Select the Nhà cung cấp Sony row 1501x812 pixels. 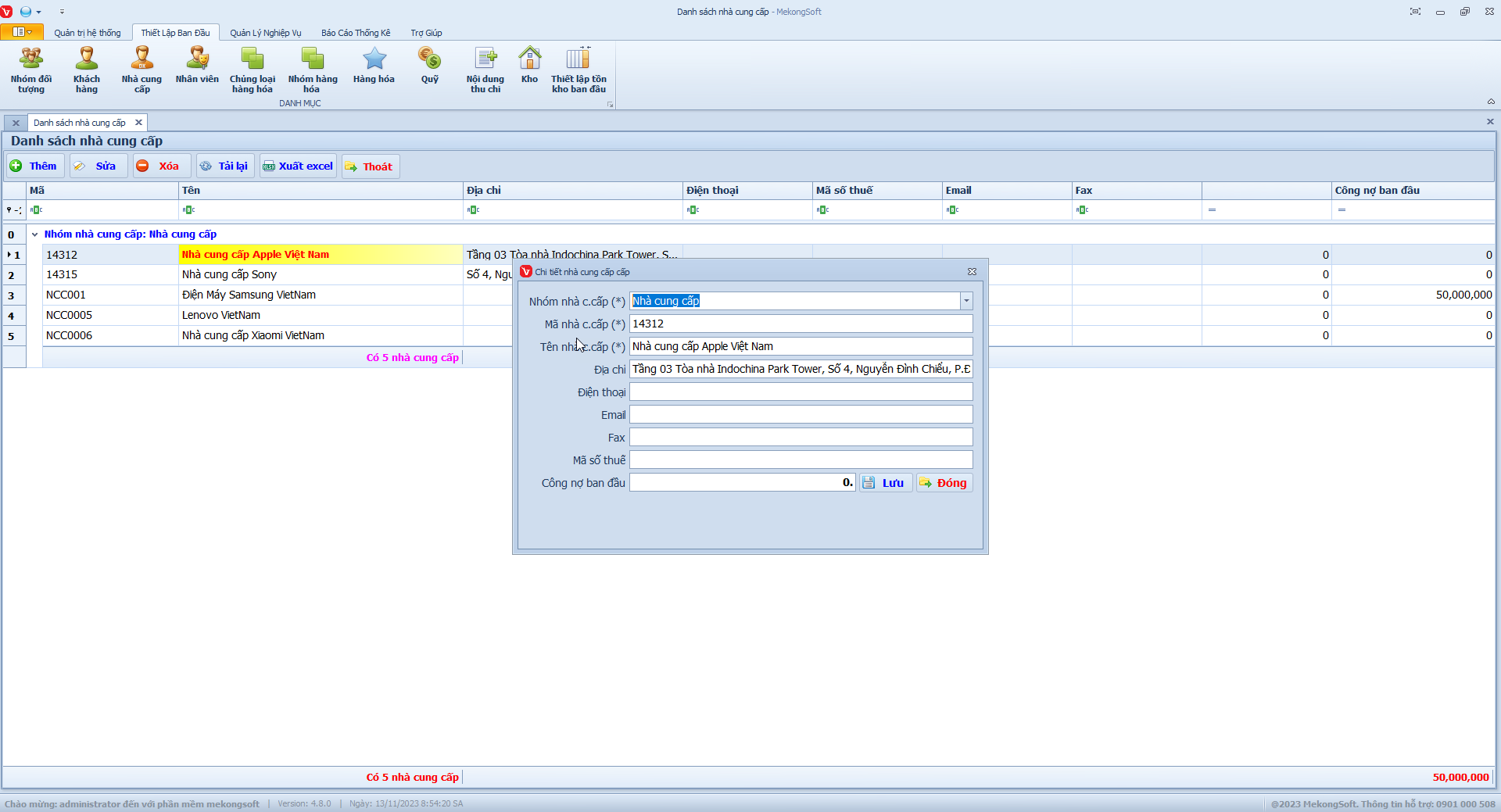point(229,275)
